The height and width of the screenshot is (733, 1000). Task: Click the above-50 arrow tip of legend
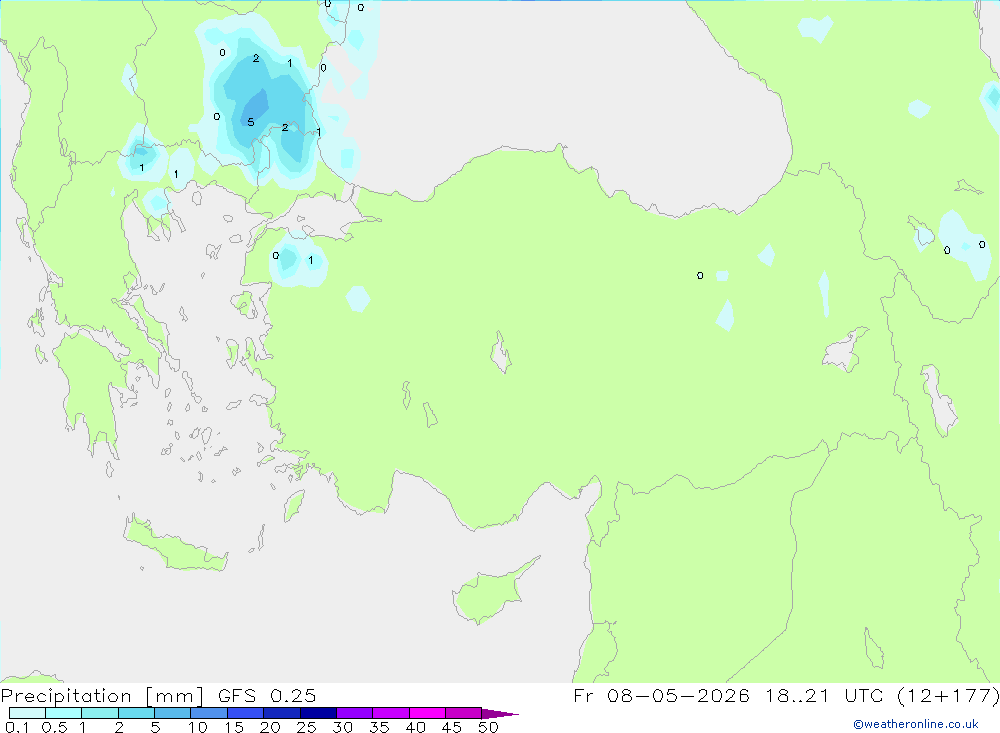click(x=500, y=713)
